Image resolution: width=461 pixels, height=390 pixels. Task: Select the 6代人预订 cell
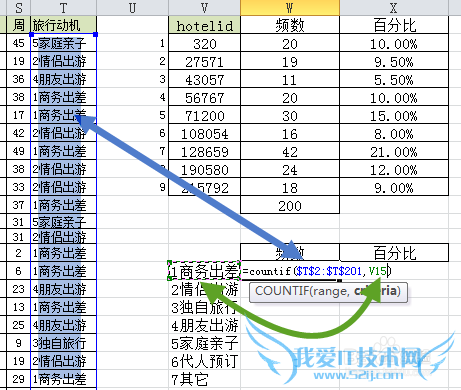(x=204, y=361)
